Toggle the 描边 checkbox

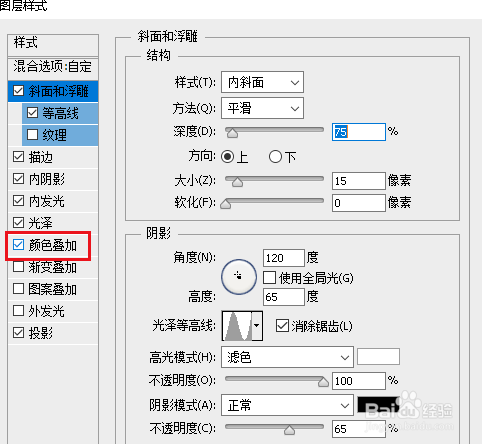tap(18, 157)
